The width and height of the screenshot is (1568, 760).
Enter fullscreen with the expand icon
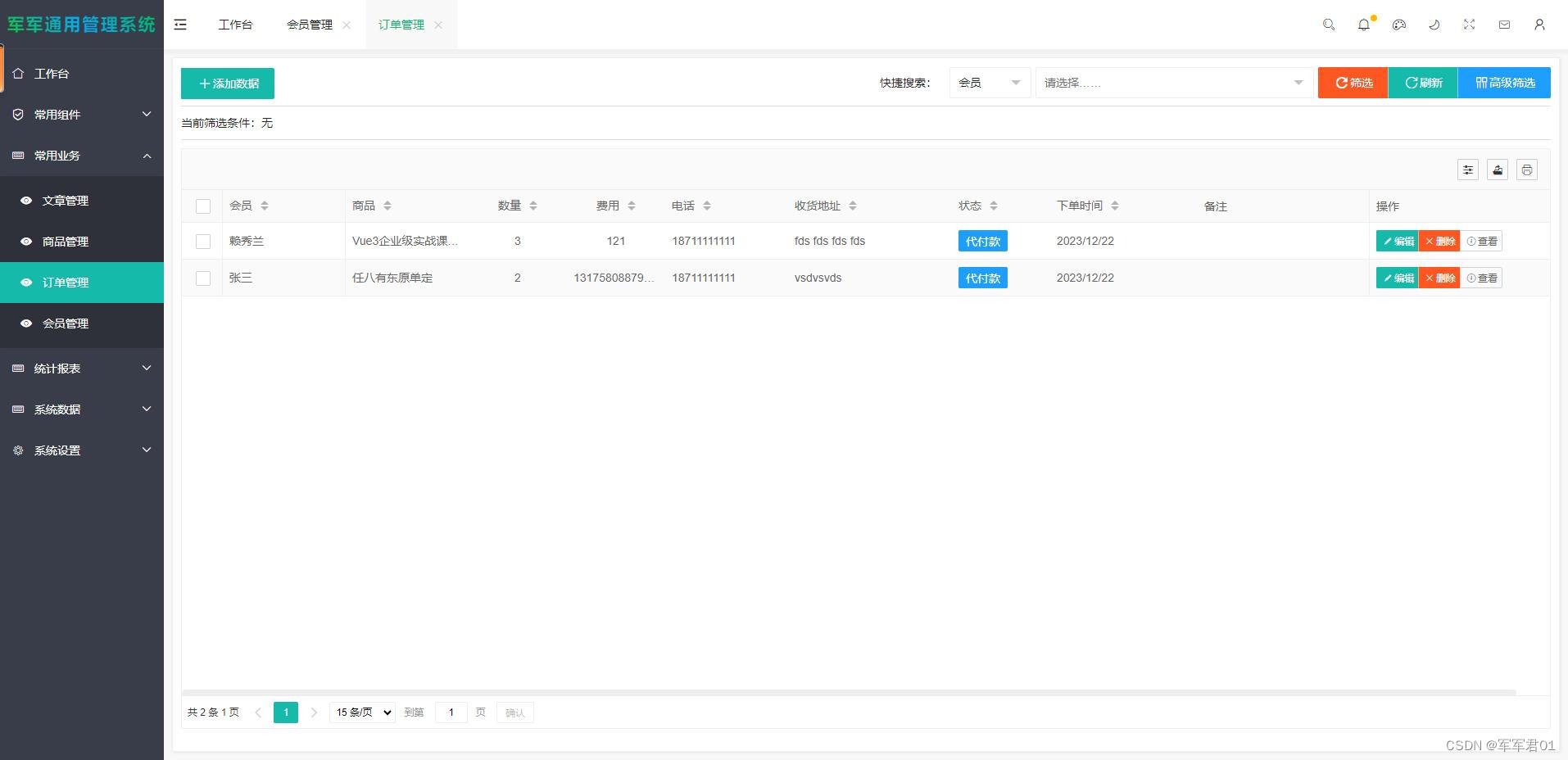click(1469, 25)
